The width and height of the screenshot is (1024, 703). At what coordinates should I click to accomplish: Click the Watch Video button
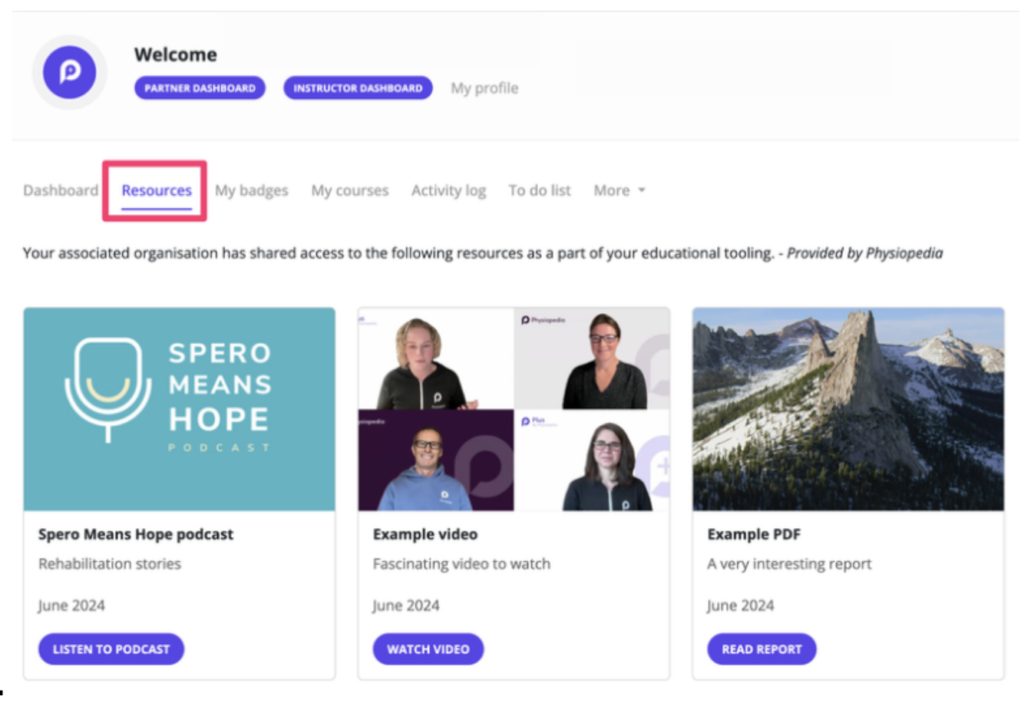pos(428,649)
